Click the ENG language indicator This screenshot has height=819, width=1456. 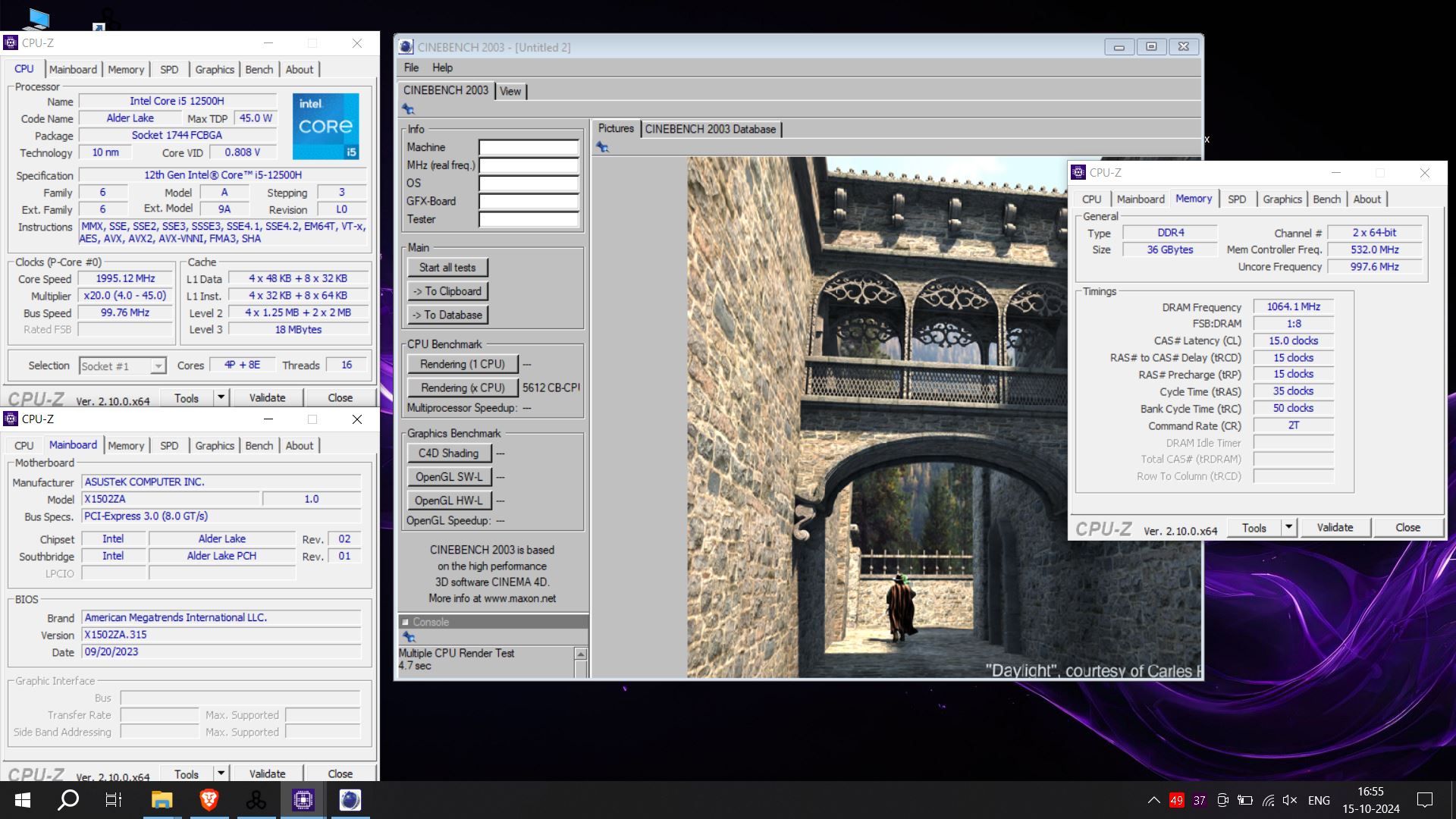[x=1319, y=800]
